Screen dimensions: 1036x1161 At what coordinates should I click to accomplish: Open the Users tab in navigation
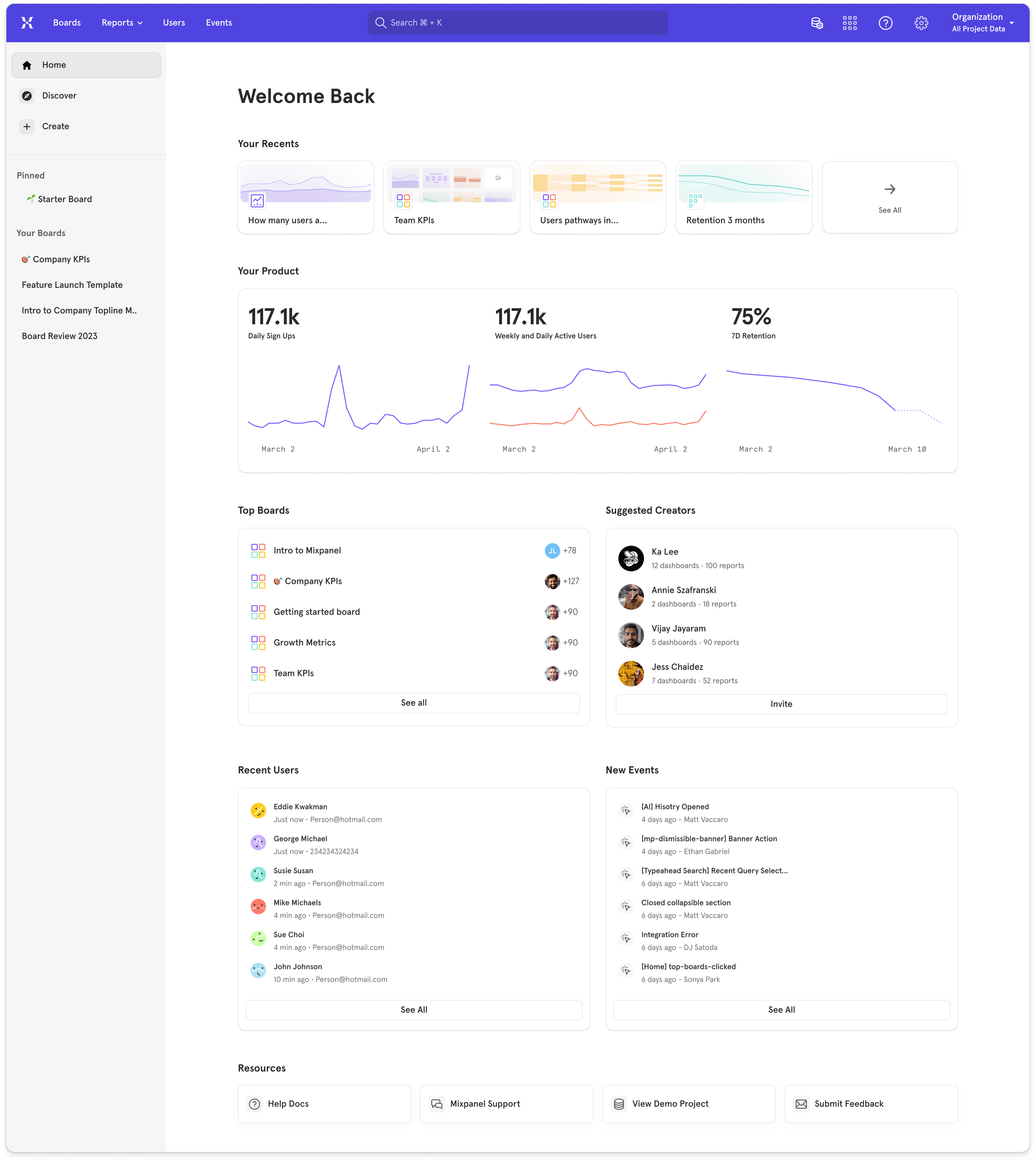click(x=174, y=23)
